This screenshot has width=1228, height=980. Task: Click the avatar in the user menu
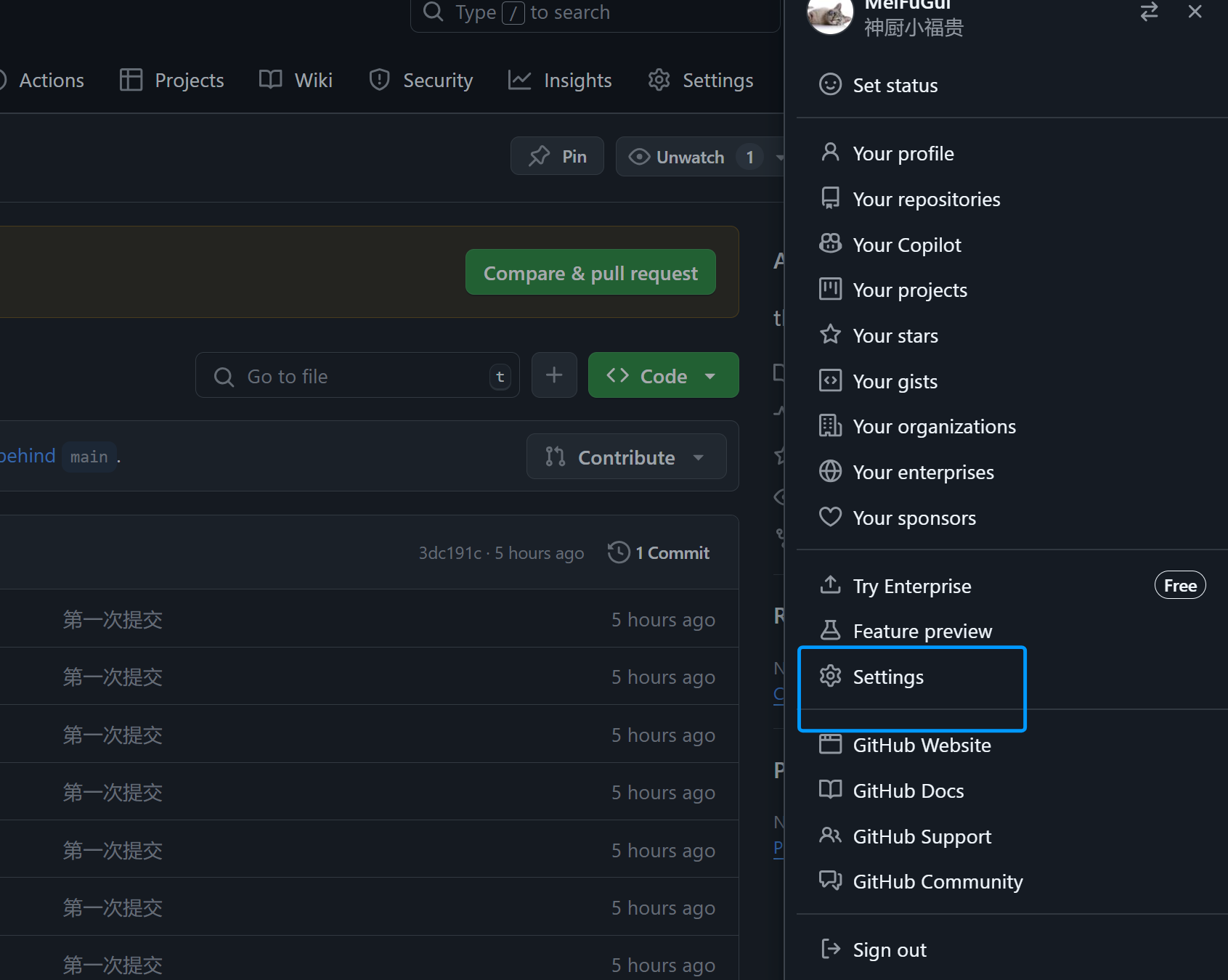[x=829, y=13]
